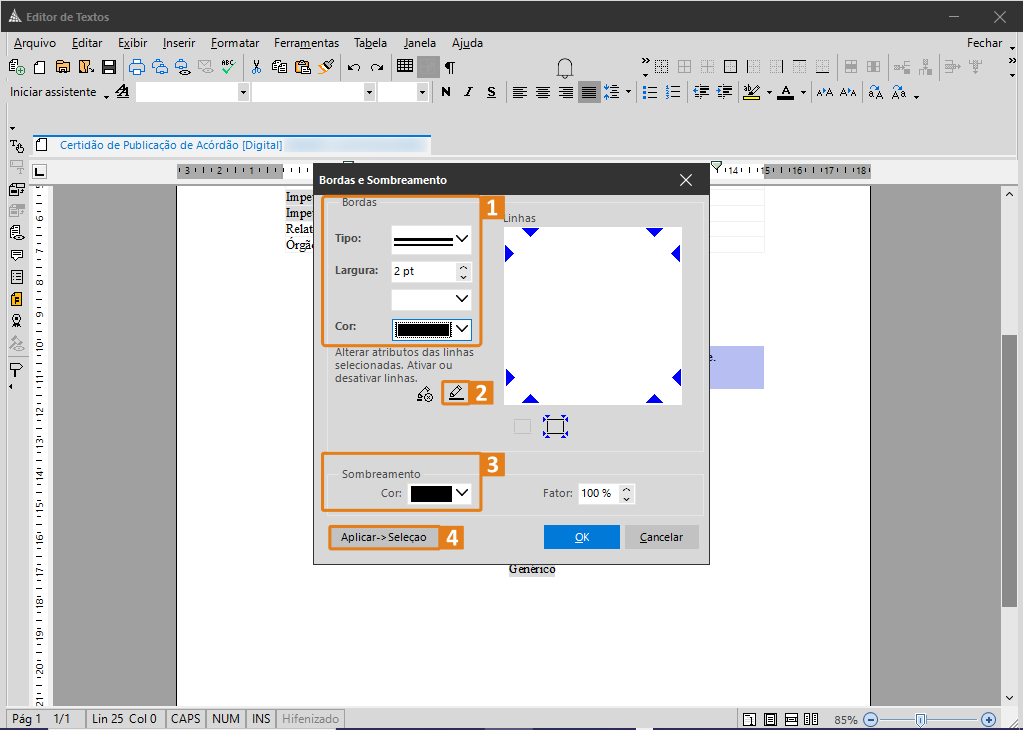The width and height of the screenshot is (1023, 730).
Task: Open the Bordas Cor color dropdown
Action: point(431,329)
